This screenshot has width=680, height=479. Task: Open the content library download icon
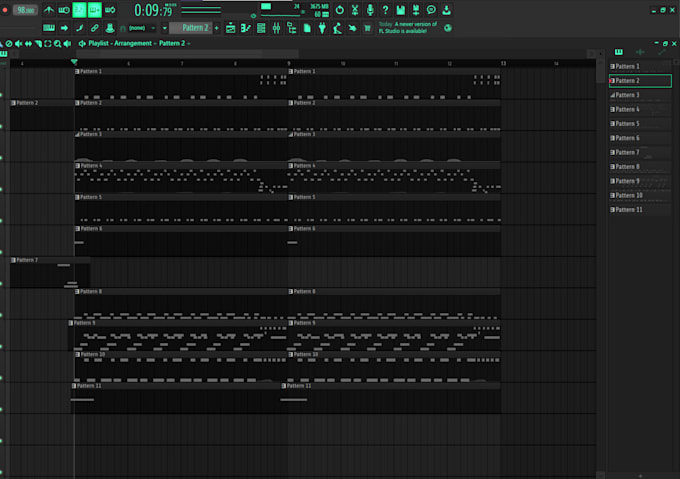point(446,10)
